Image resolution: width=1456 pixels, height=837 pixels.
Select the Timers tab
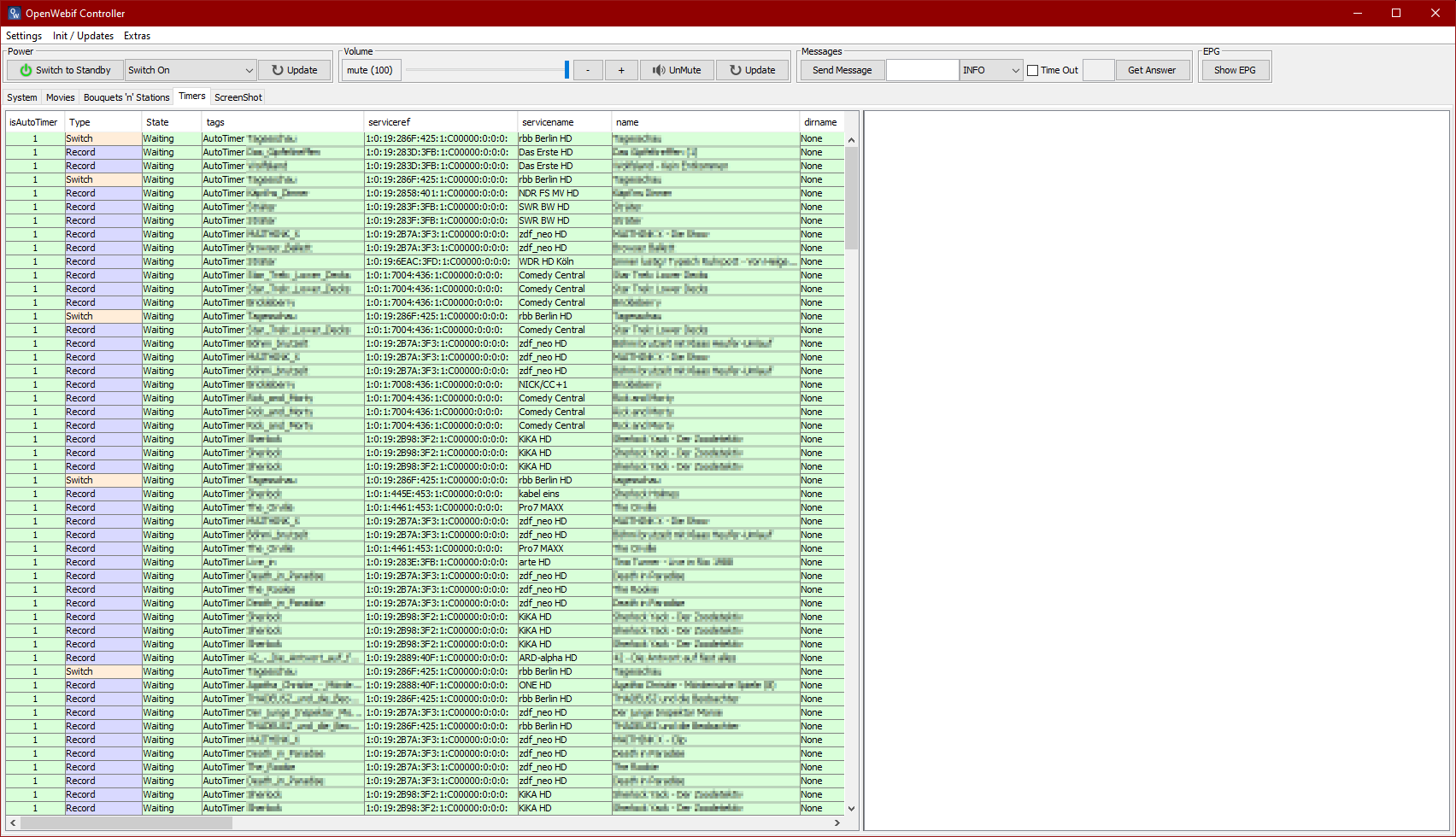[192, 97]
